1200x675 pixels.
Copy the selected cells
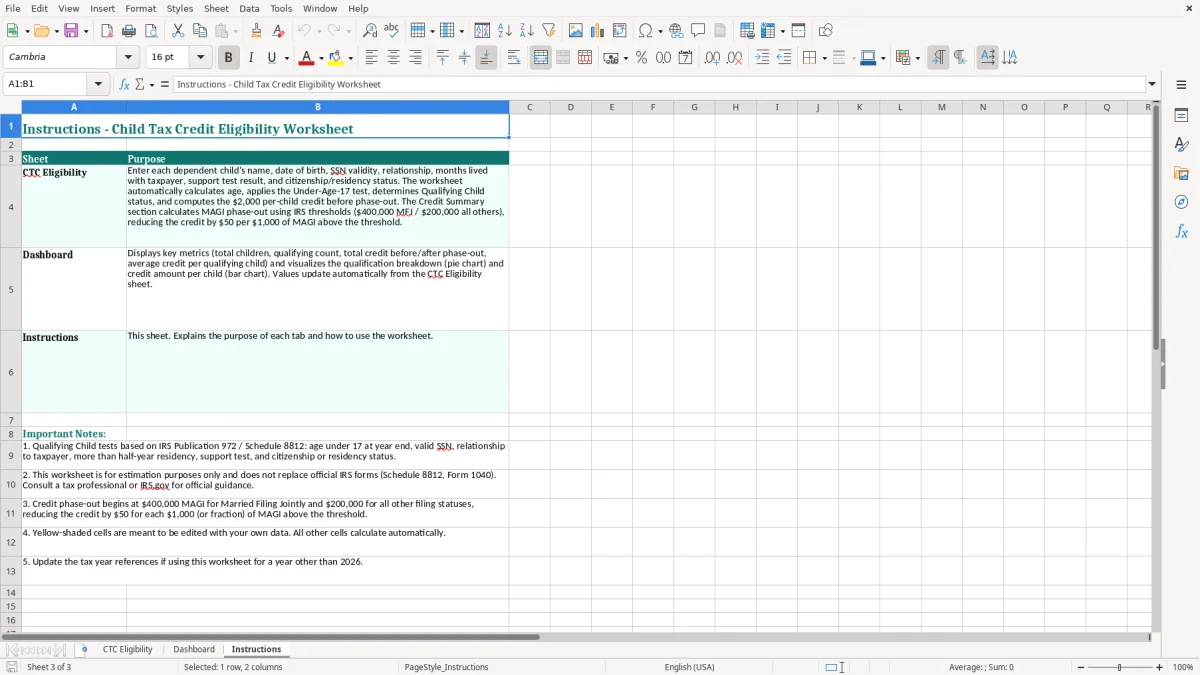[x=200, y=31]
